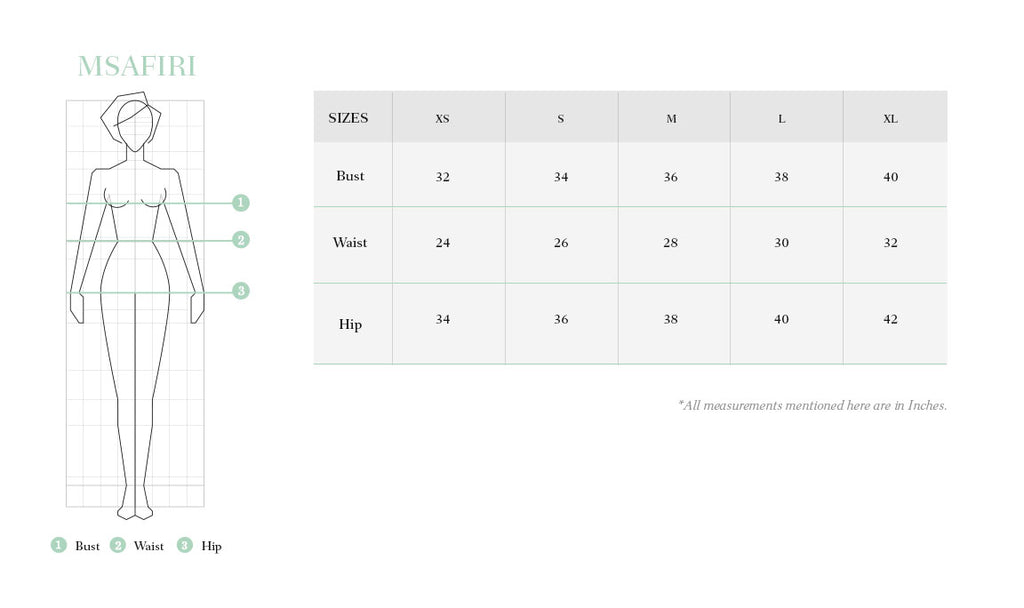This screenshot has width=1024, height=608.
Task: Select the Hip row label in table
Action: 350,325
